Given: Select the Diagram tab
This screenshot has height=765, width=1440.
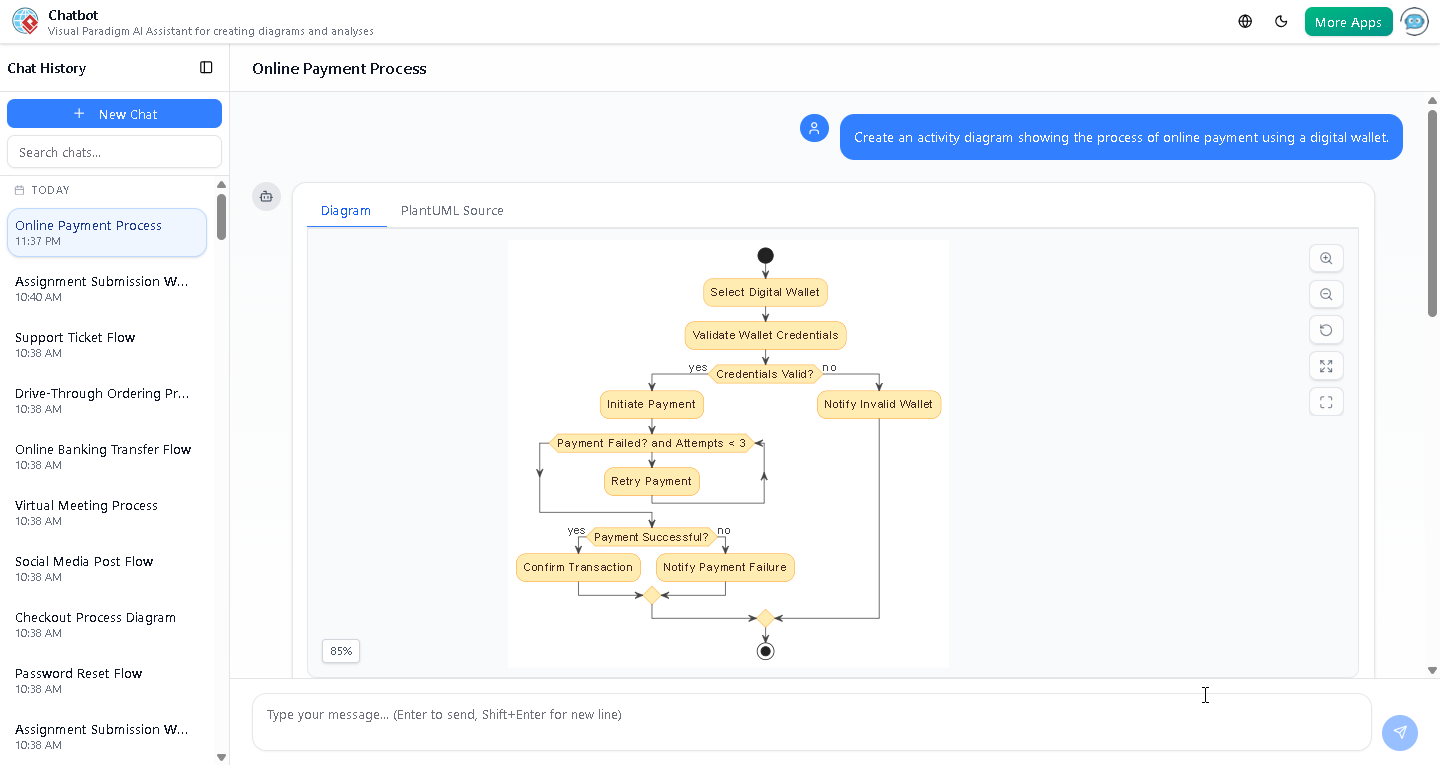Looking at the screenshot, I should click(x=346, y=210).
